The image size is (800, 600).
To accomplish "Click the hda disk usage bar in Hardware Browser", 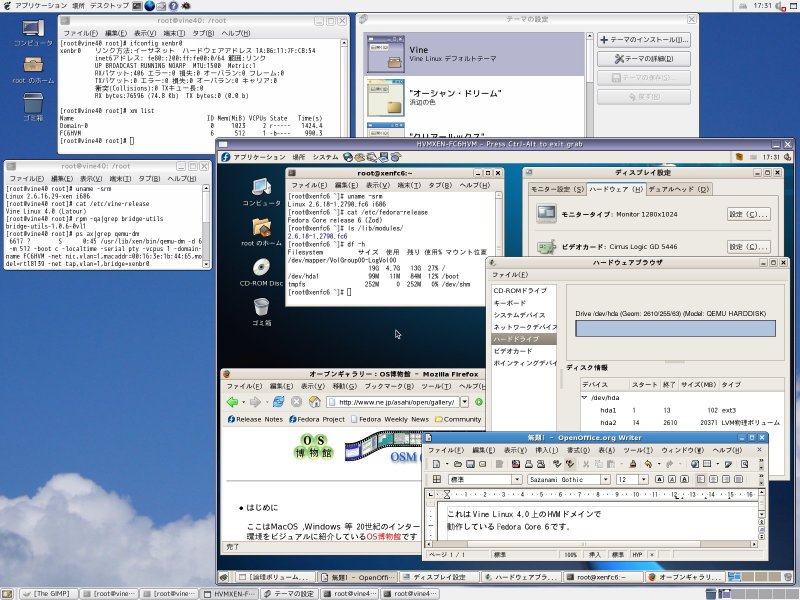I will [676, 329].
